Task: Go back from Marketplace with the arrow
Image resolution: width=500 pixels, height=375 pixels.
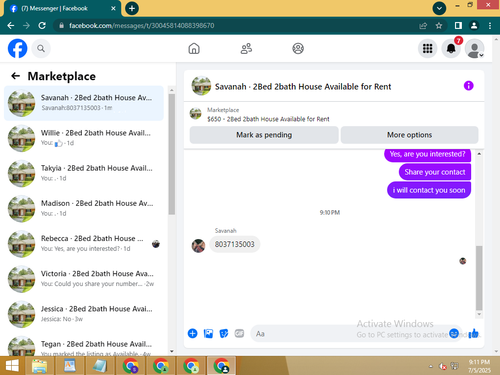Action: tap(16, 76)
